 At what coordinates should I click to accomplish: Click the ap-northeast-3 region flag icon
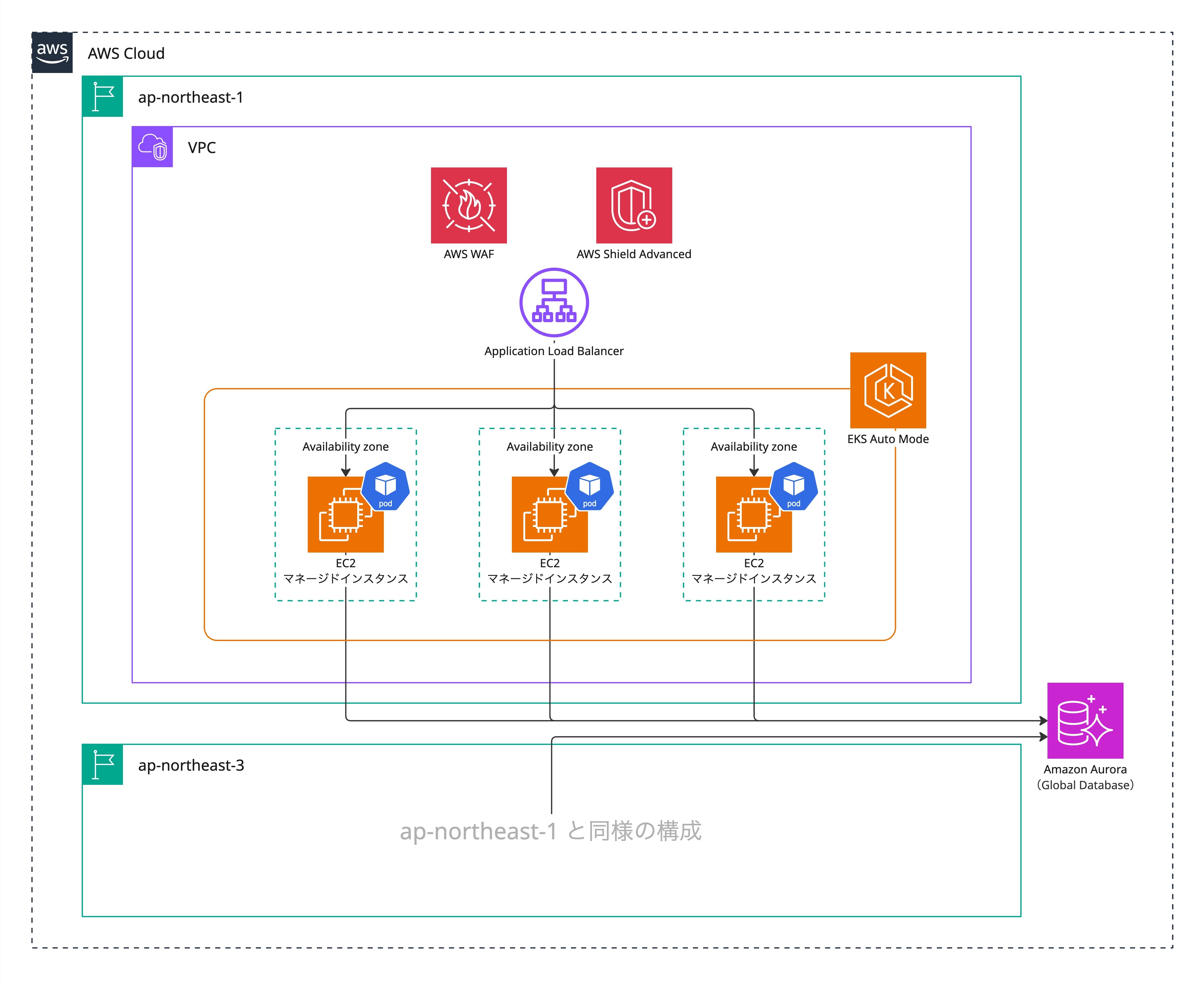[103, 764]
